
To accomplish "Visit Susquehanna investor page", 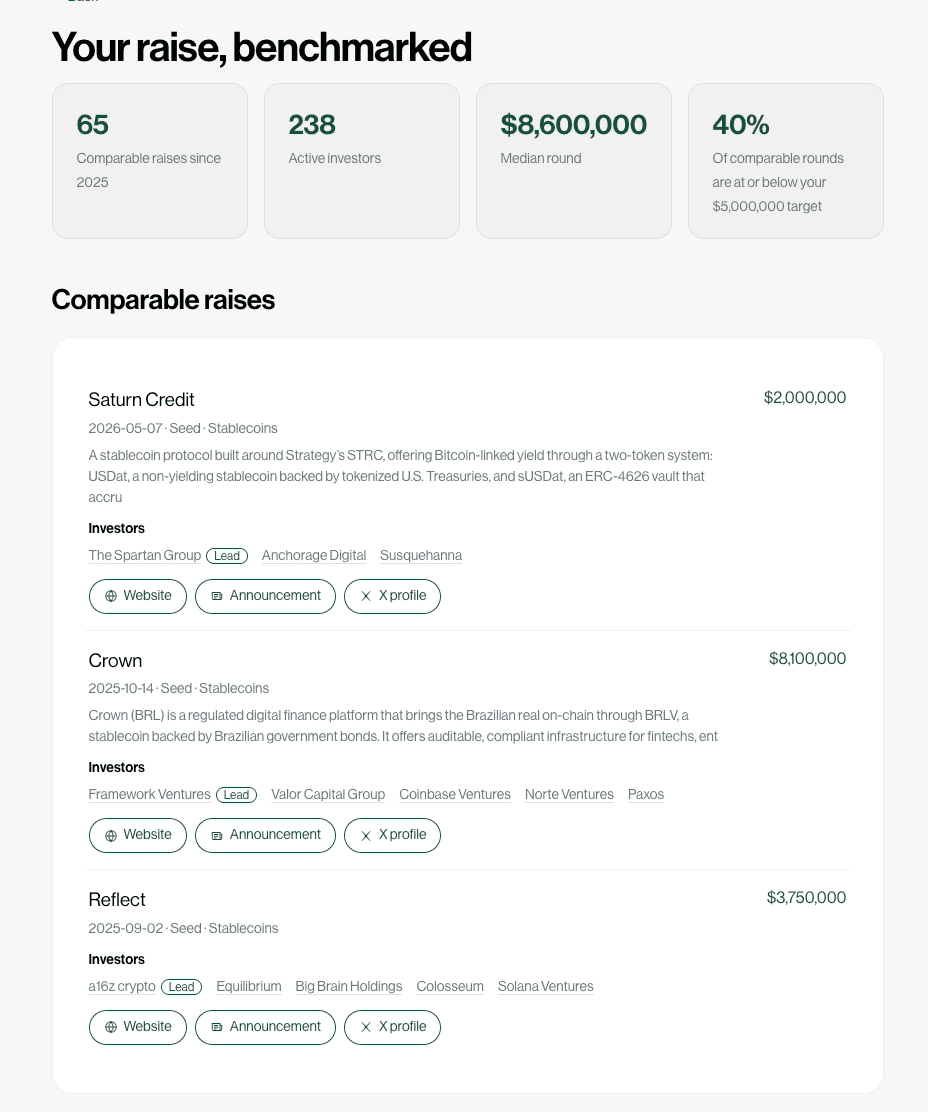I will [x=421, y=555].
